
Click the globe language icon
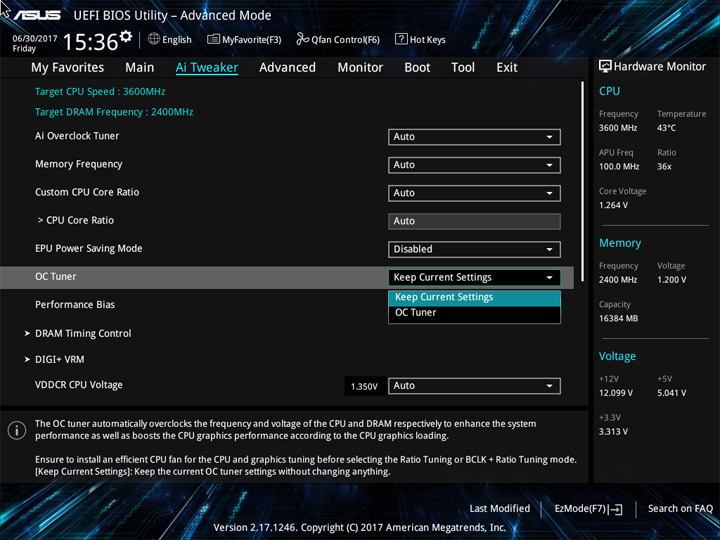[154, 39]
